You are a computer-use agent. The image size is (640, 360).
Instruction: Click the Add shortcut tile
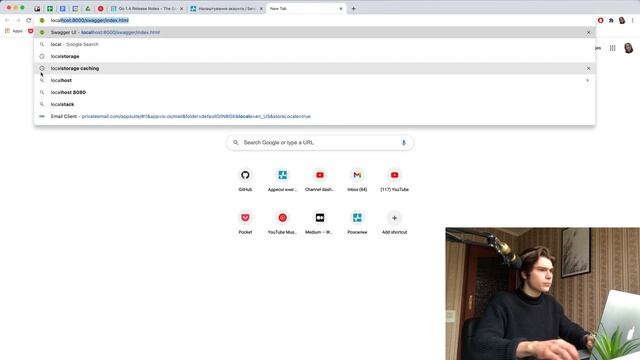tap(394, 222)
